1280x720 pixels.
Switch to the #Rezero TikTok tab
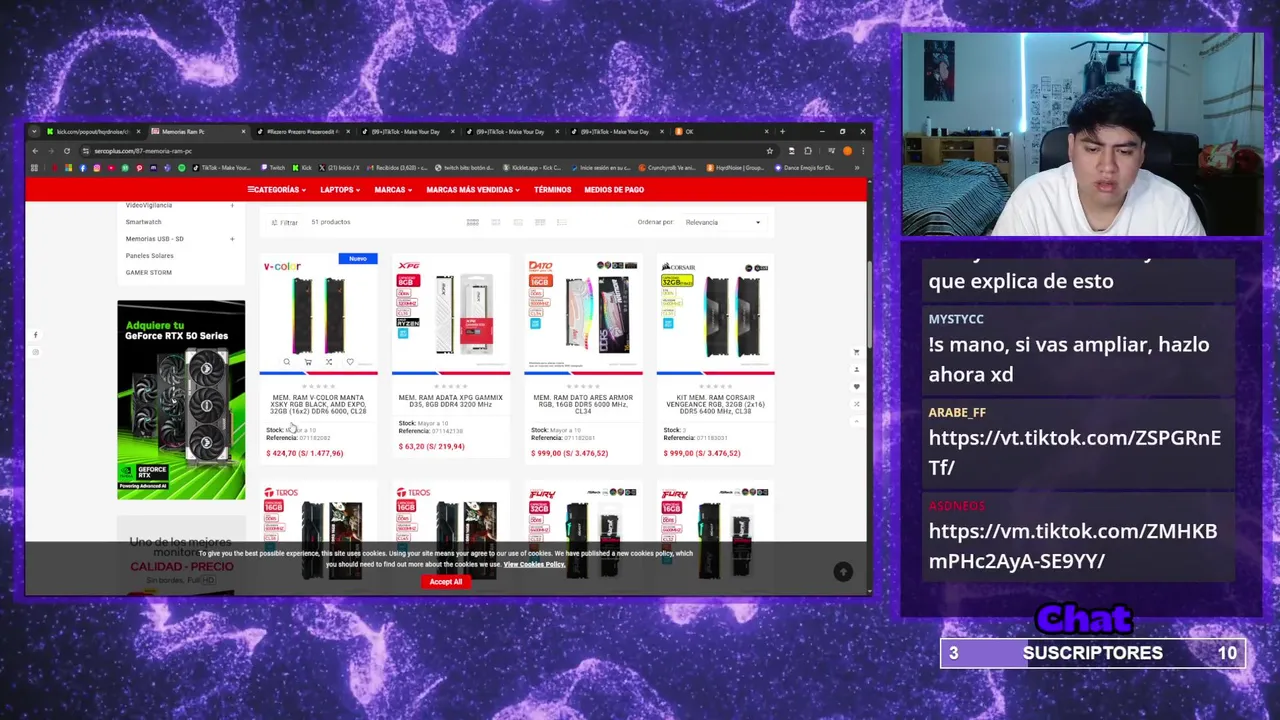pos(302,131)
